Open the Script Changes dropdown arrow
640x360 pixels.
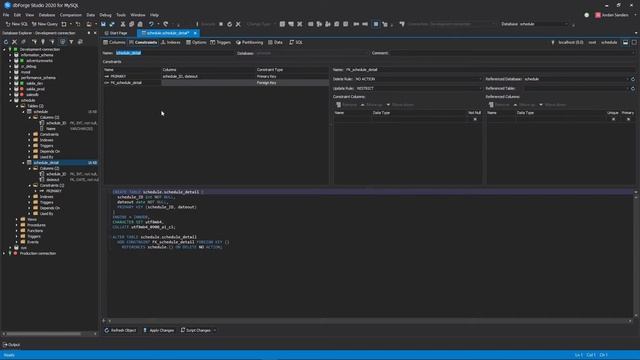(215, 330)
